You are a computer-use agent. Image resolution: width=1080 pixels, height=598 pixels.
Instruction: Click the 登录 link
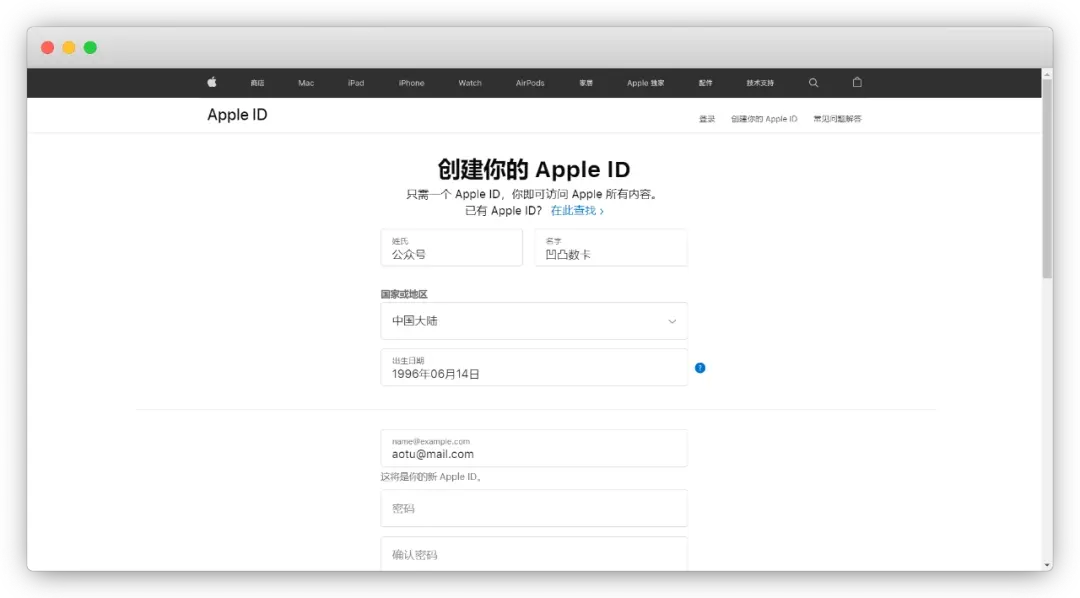[x=707, y=118]
